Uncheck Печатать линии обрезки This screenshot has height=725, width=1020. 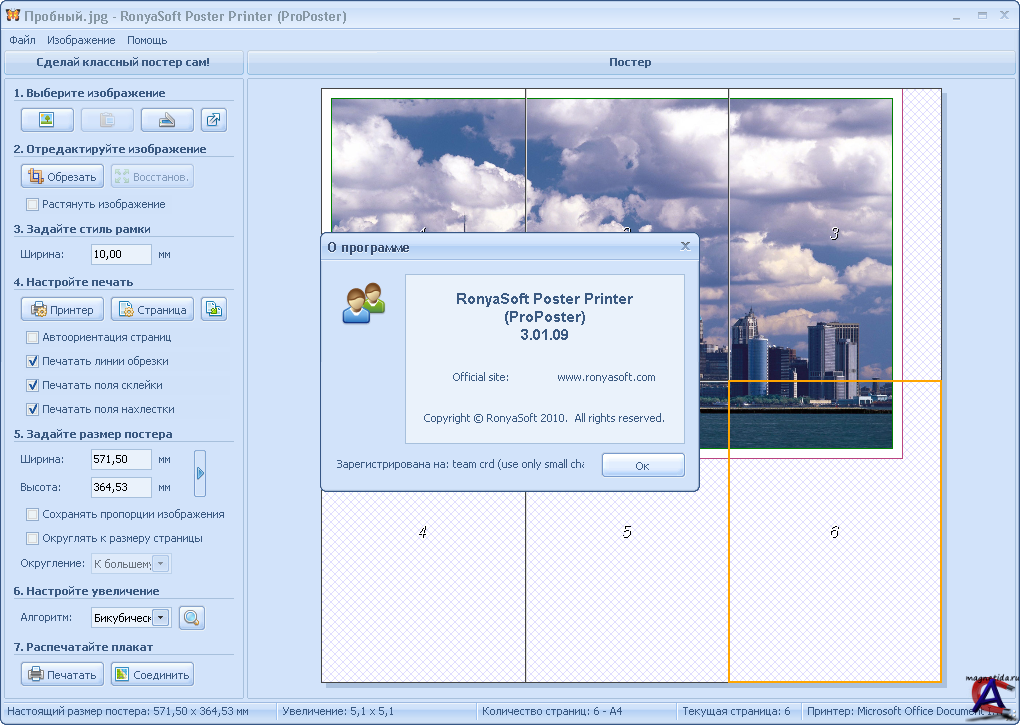(x=33, y=361)
